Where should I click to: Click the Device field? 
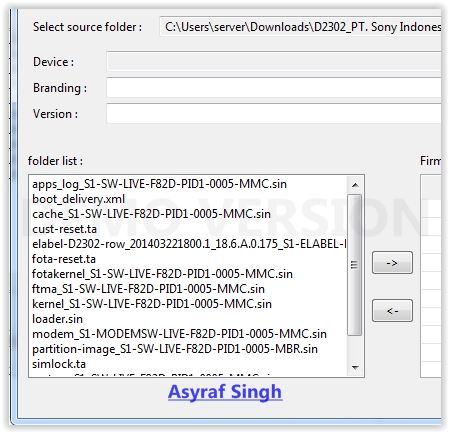click(x=274, y=61)
